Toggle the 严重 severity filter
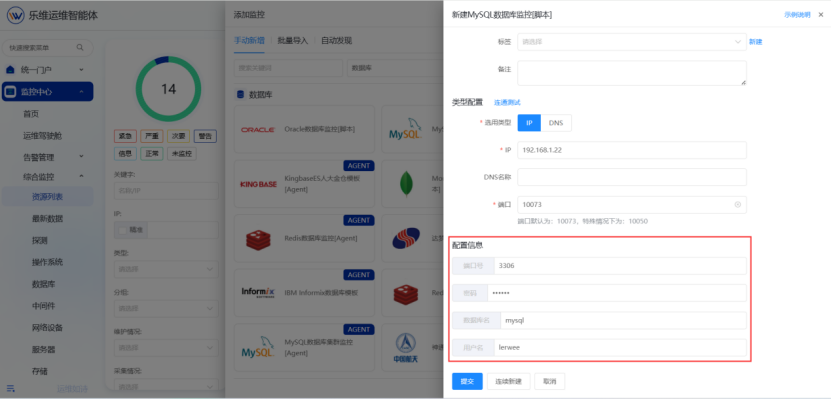 coord(152,136)
